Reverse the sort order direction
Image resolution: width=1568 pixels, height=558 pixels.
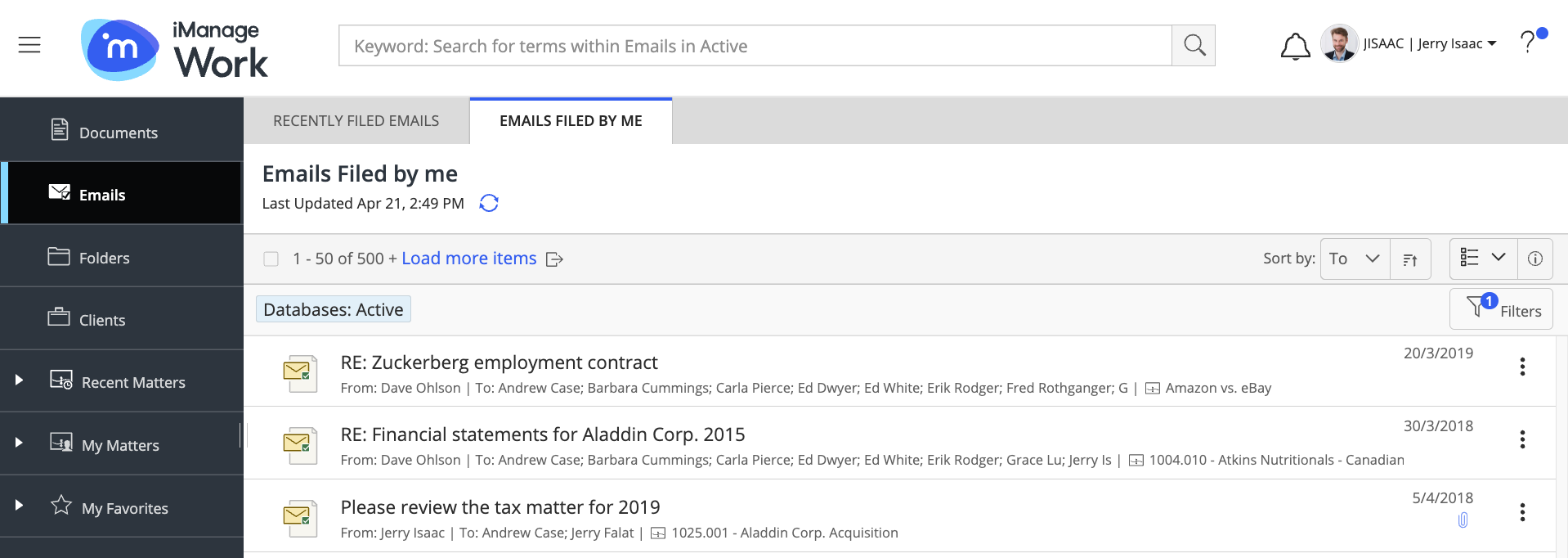(1410, 259)
